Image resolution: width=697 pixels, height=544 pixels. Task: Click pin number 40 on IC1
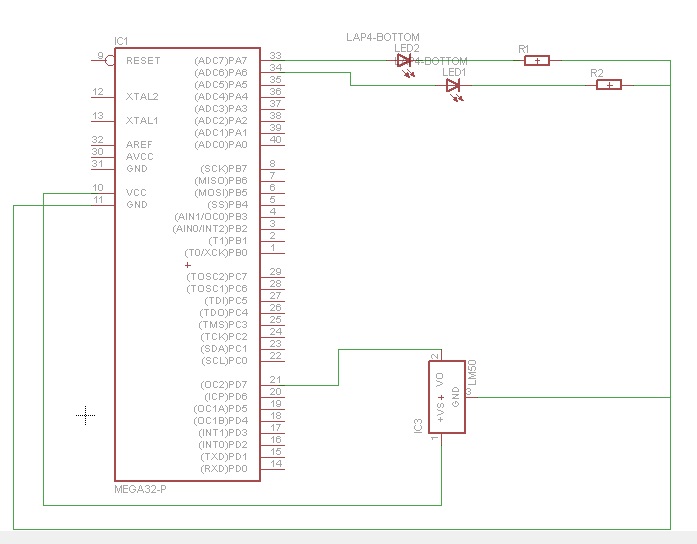click(x=275, y=140)
